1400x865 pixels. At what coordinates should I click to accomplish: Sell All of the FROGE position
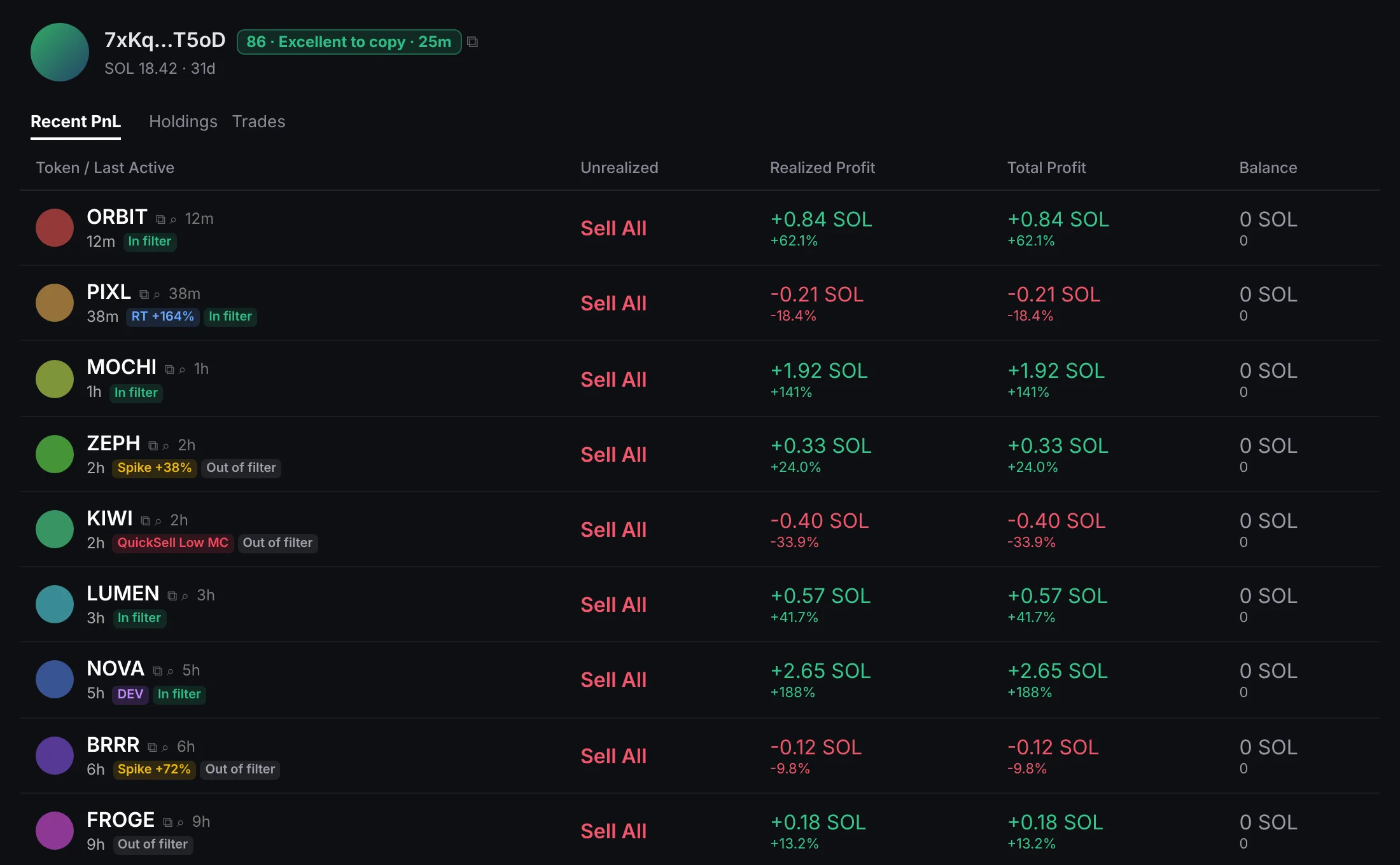pyautogui.click(x=613, y=831)
